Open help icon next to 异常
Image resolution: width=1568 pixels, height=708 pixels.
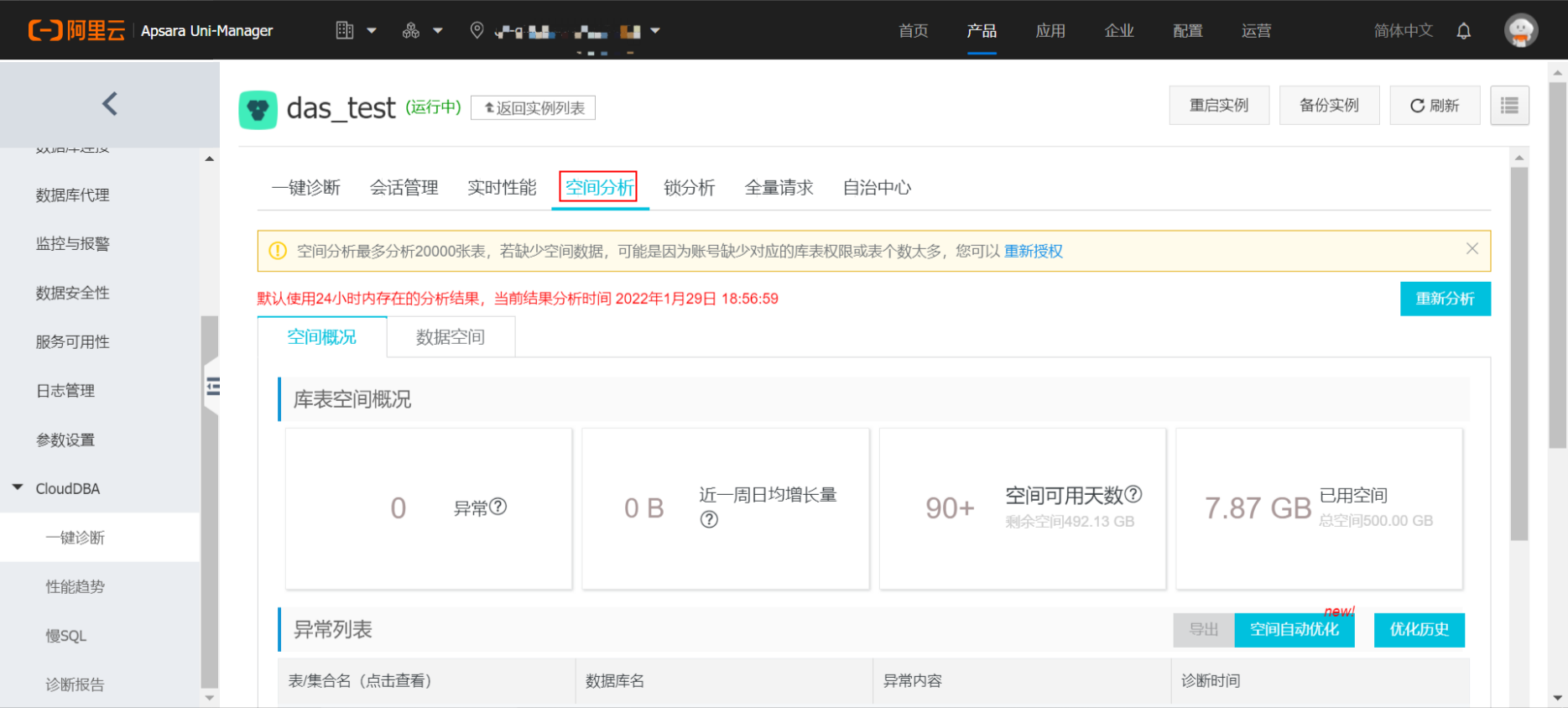coord(498,507)
